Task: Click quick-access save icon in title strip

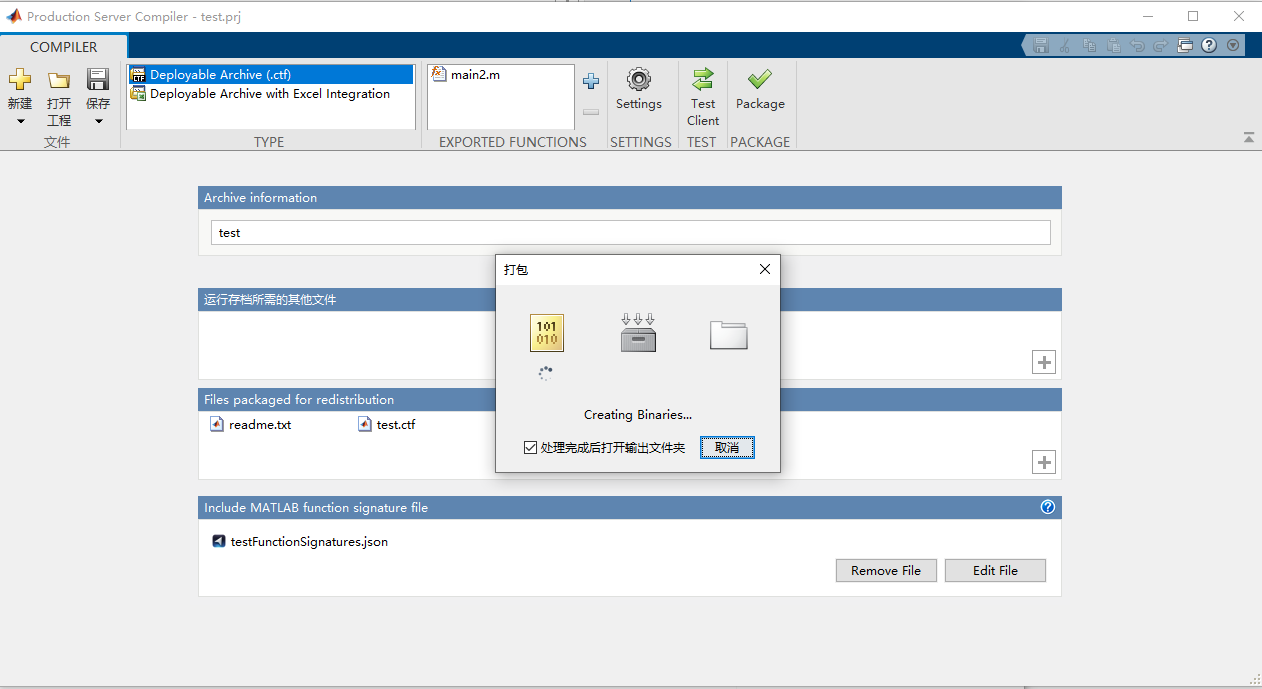Action: tap(1041, 45)
